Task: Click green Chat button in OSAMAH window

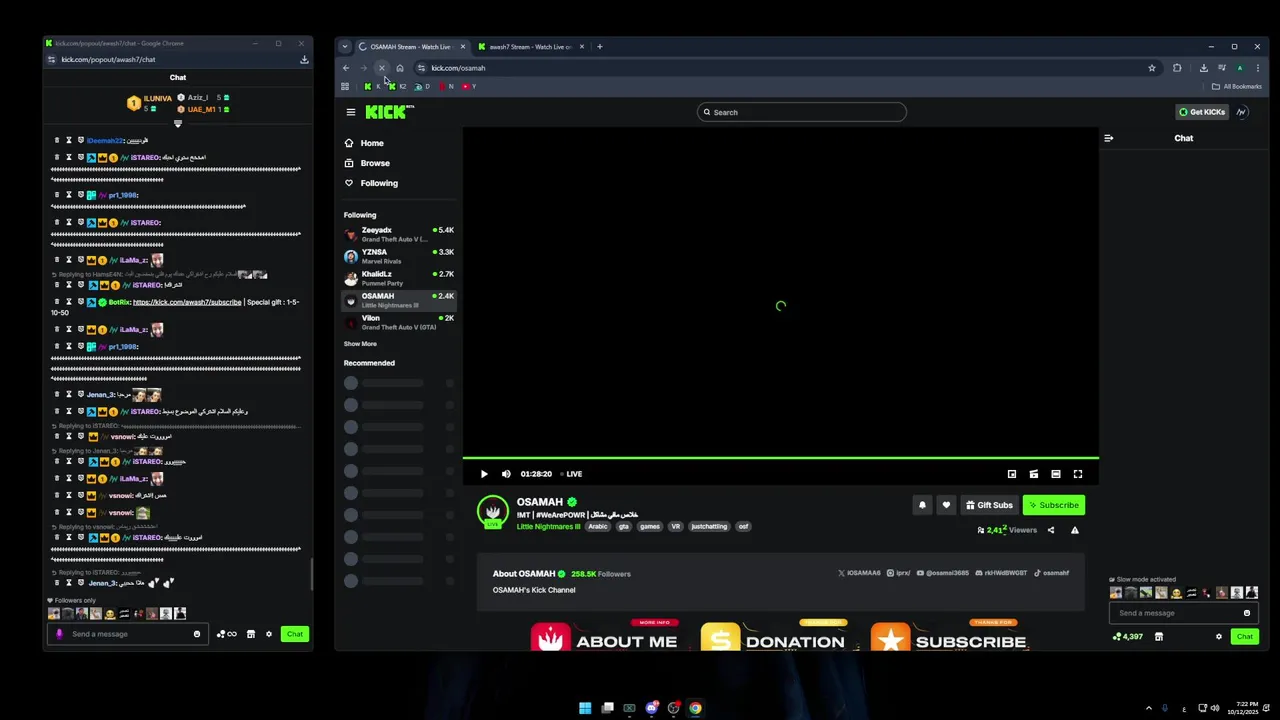Action: (1245, 636)
